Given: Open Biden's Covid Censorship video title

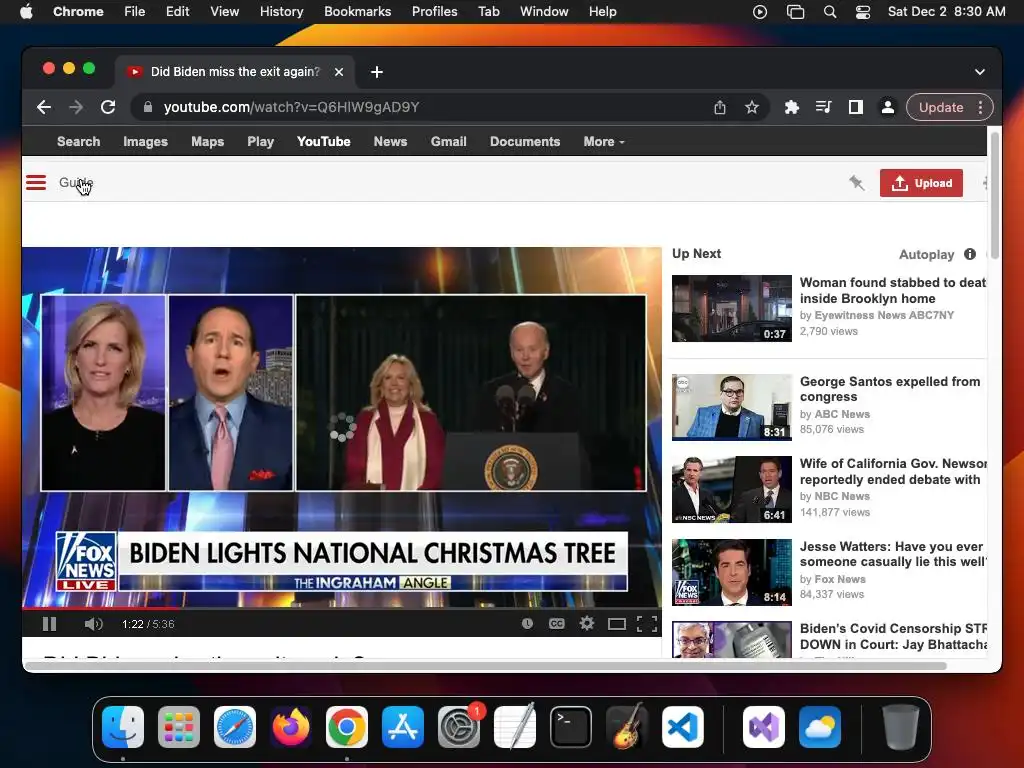Looking at the screenshot, I should [893, 636].
